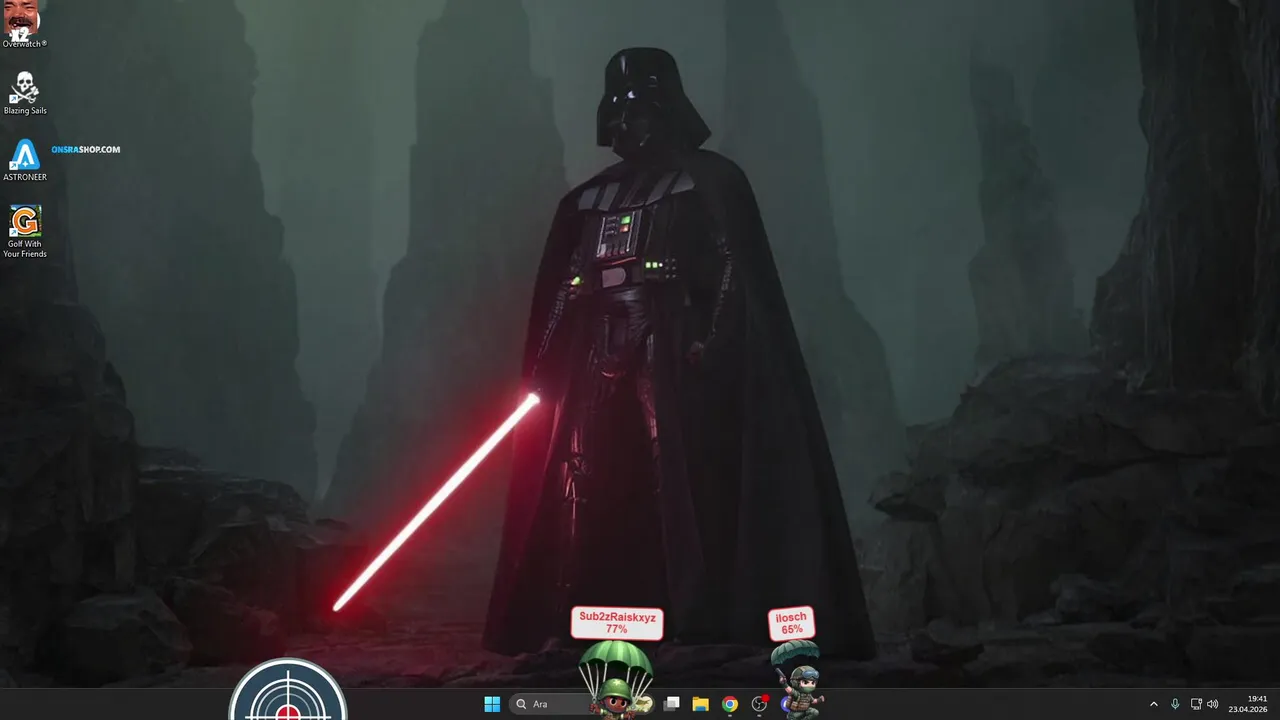This screenshot has height=720, width=1280.
Task: Select the ASTRONEER desktop shortcut
Action: [24, 160]
